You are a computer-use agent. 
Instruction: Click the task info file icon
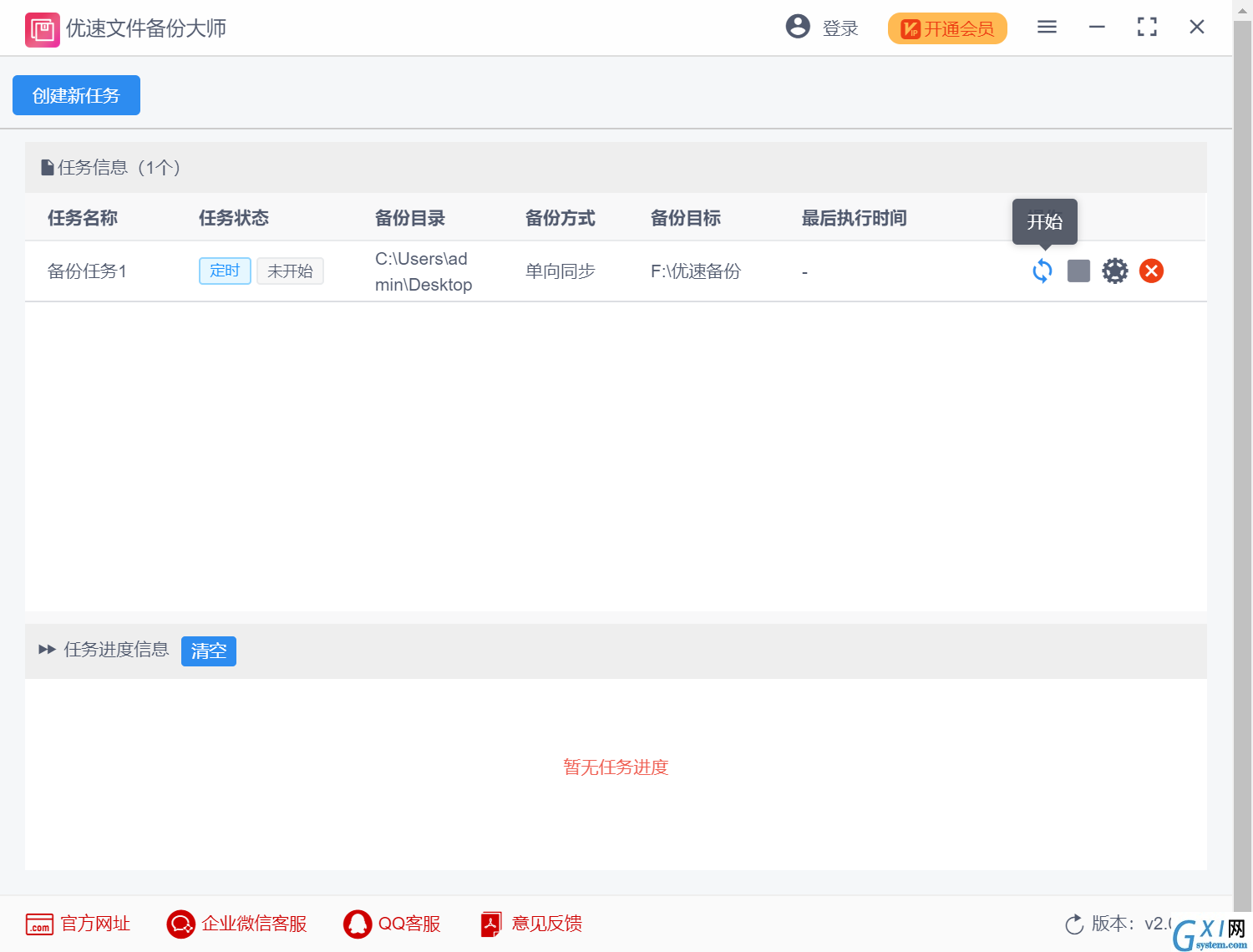tap(48, 168)
